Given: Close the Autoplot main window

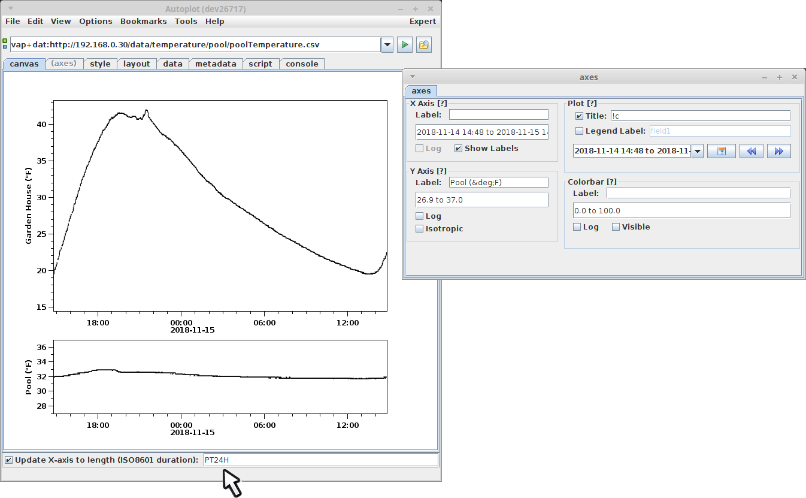Looking at the screenshot, I should pyautogui.click(x=431, y=9).
